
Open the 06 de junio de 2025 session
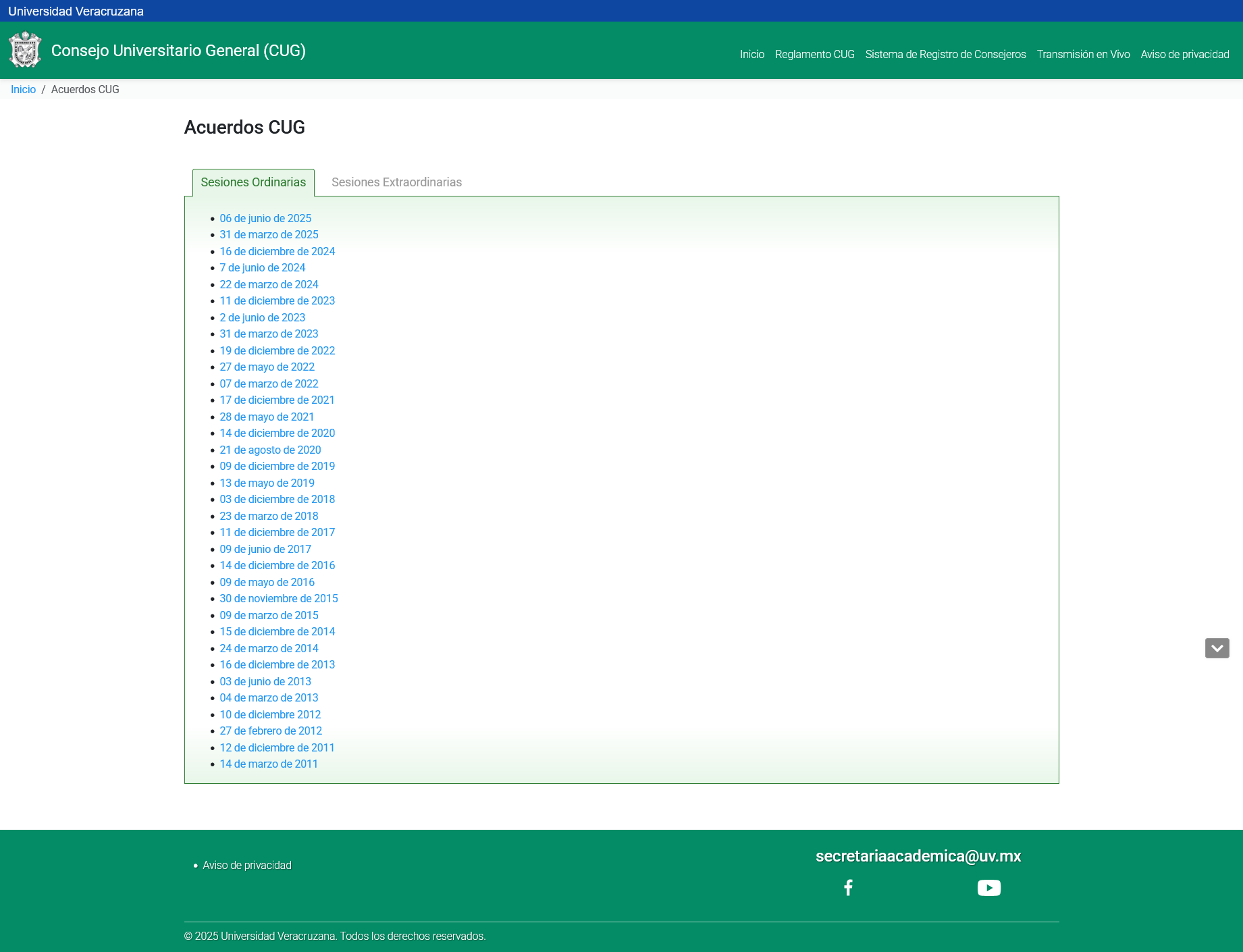pyautogui.click(x=265, y=218)
